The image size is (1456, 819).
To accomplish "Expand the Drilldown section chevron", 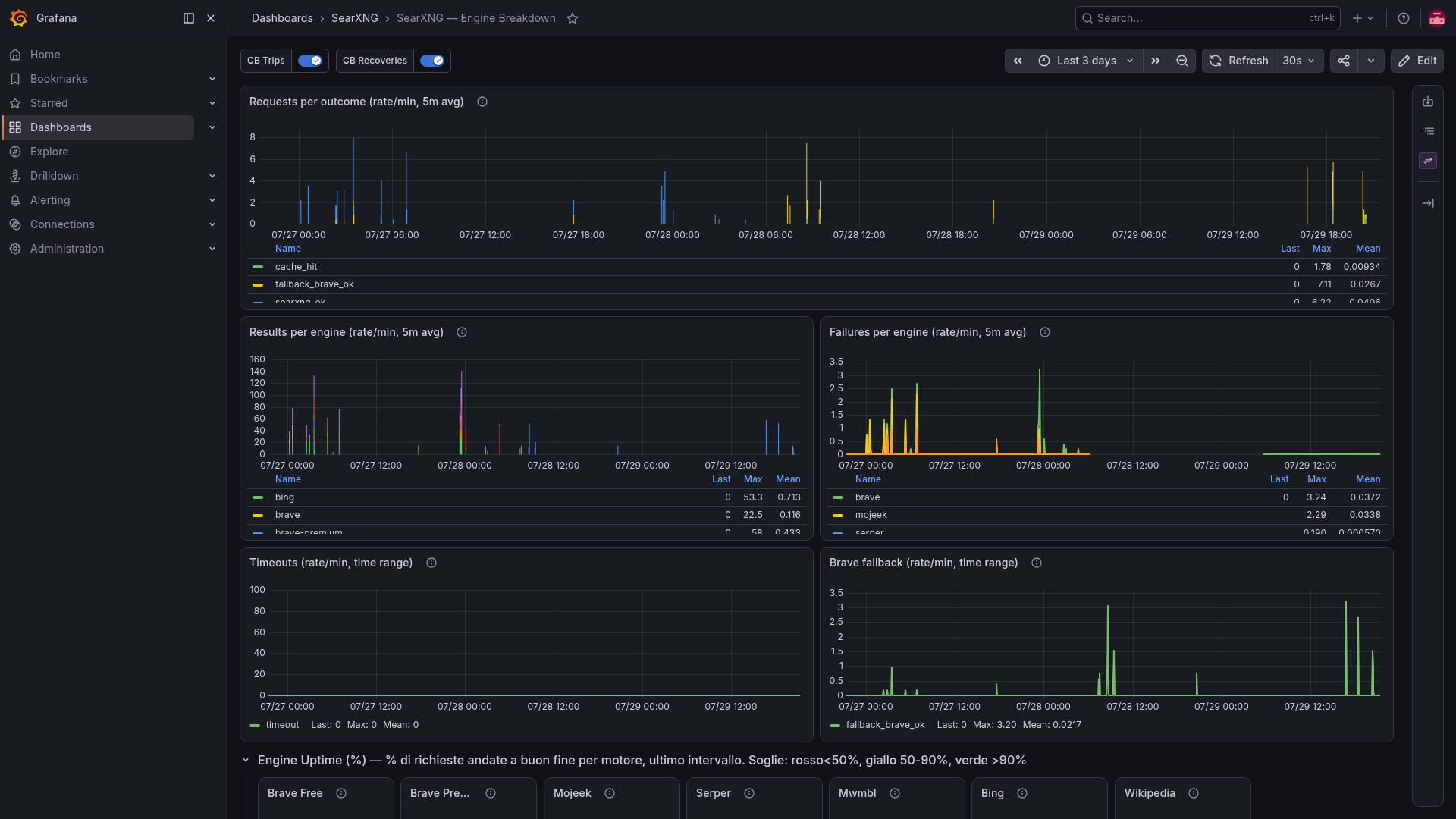I will click(212, 176).
